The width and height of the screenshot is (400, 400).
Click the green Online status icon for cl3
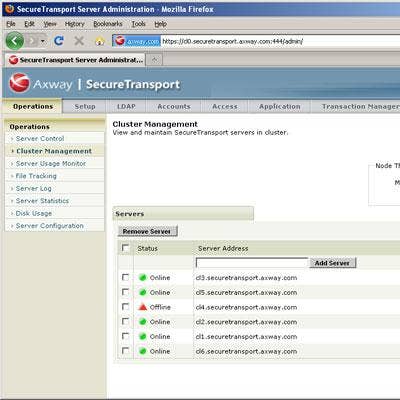click(x=143, y=277)
